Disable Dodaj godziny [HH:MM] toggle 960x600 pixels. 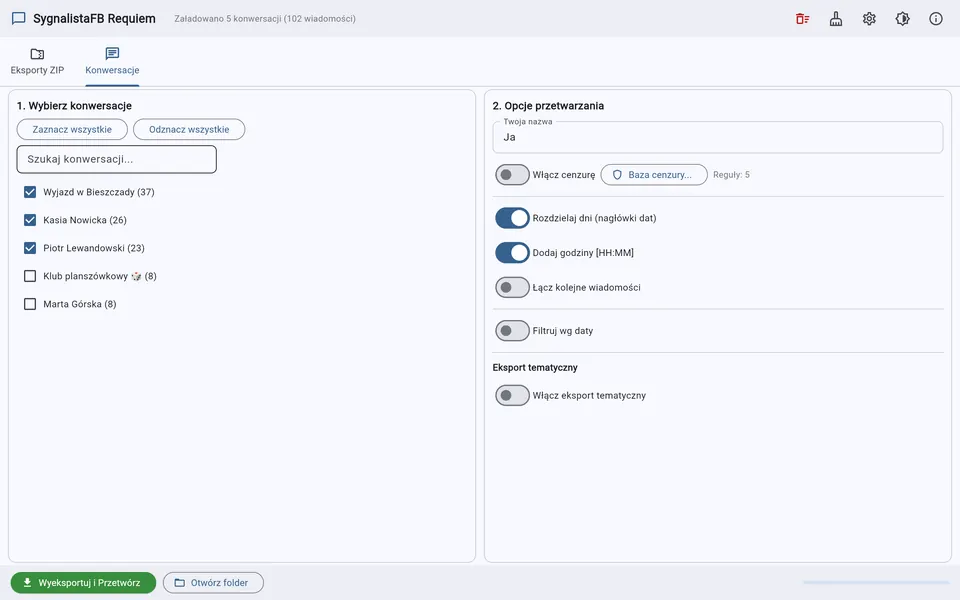coord(512,253)
